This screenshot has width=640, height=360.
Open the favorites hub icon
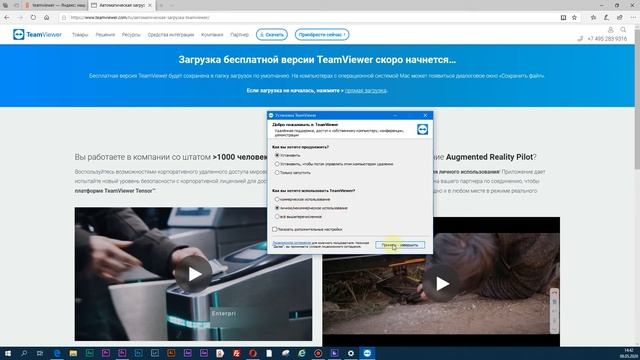click(x=593, y=18)
